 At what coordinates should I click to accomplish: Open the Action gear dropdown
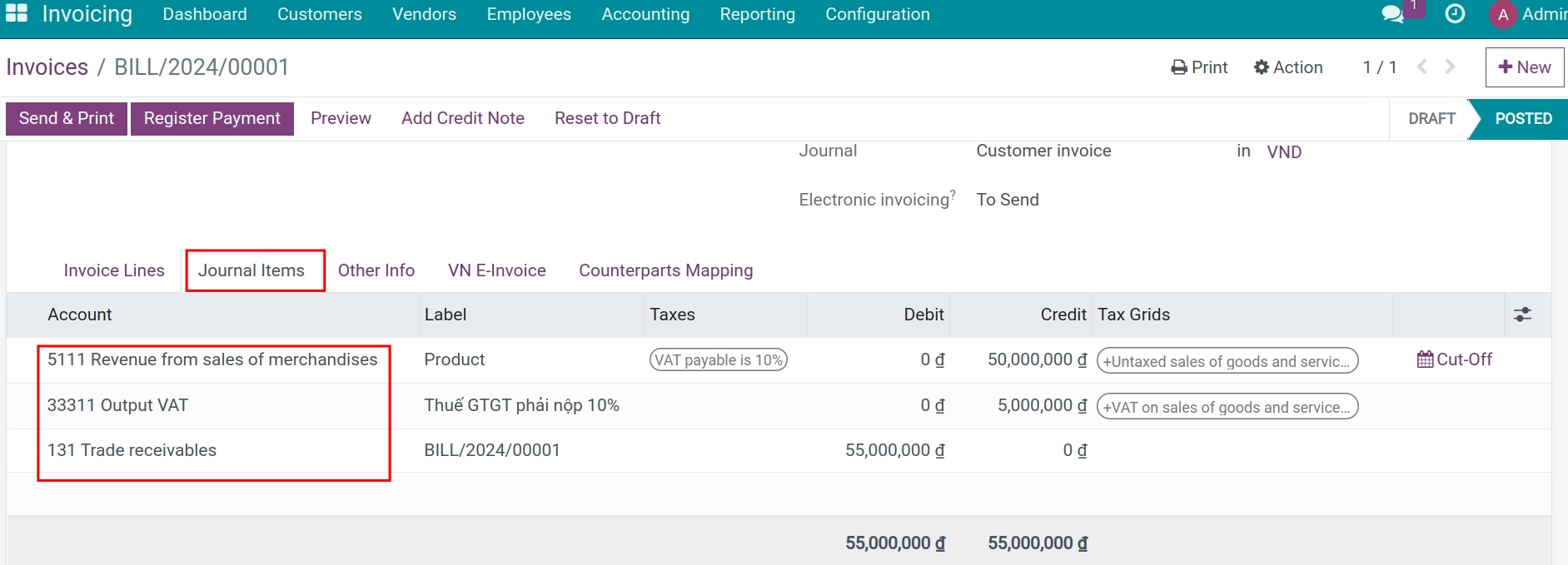1288,67
